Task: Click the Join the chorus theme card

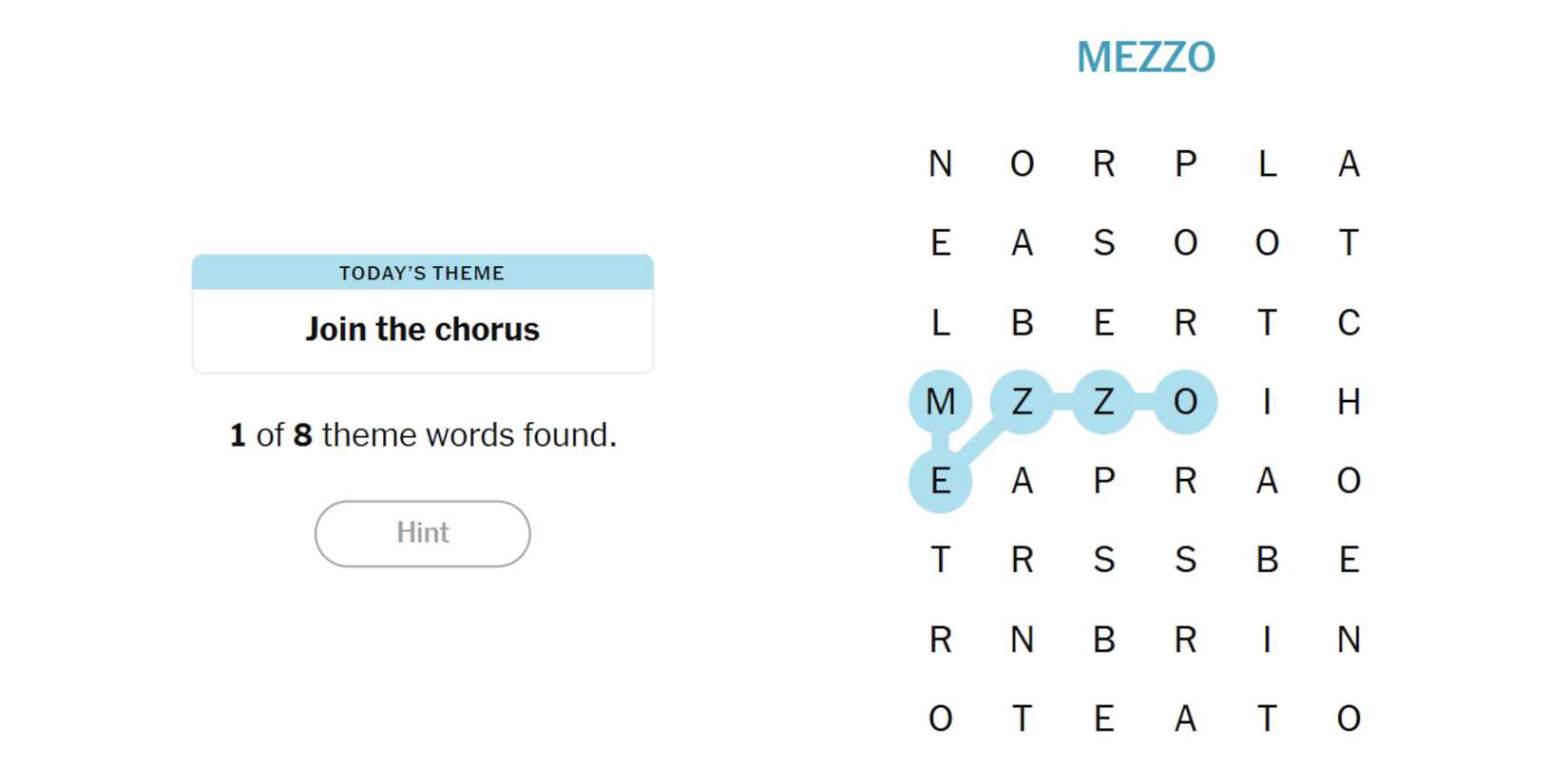Action: (x=422, y=315)
